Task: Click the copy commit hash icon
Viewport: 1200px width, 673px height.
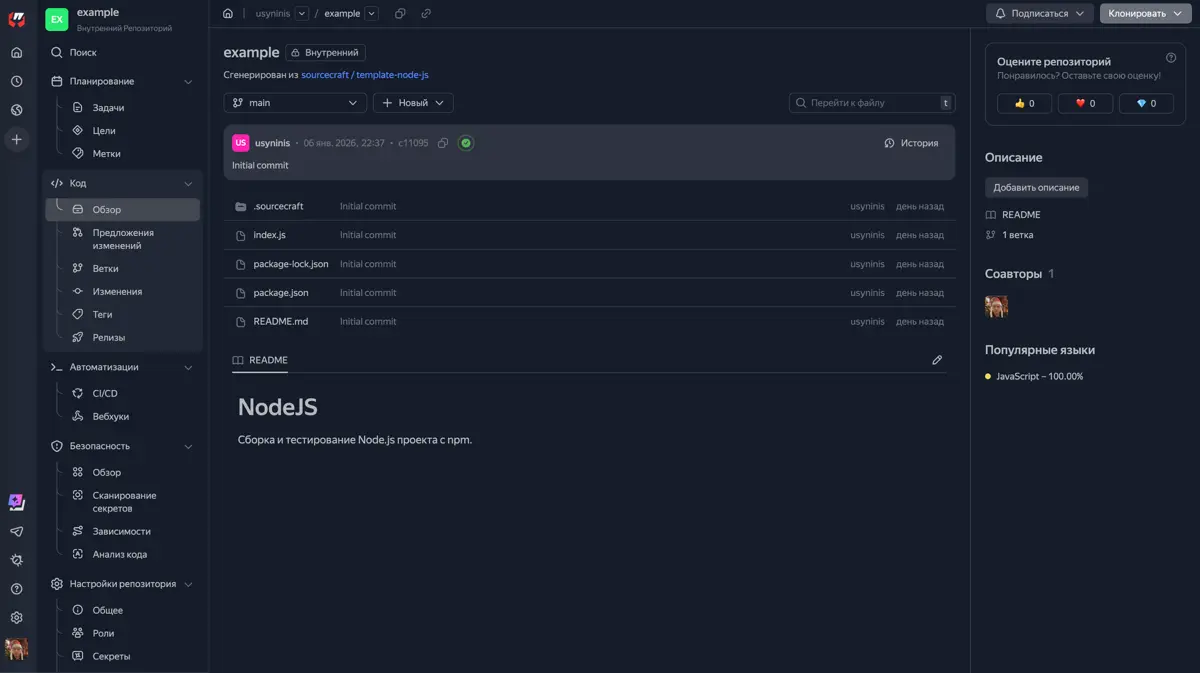Action: click(442, 143)
